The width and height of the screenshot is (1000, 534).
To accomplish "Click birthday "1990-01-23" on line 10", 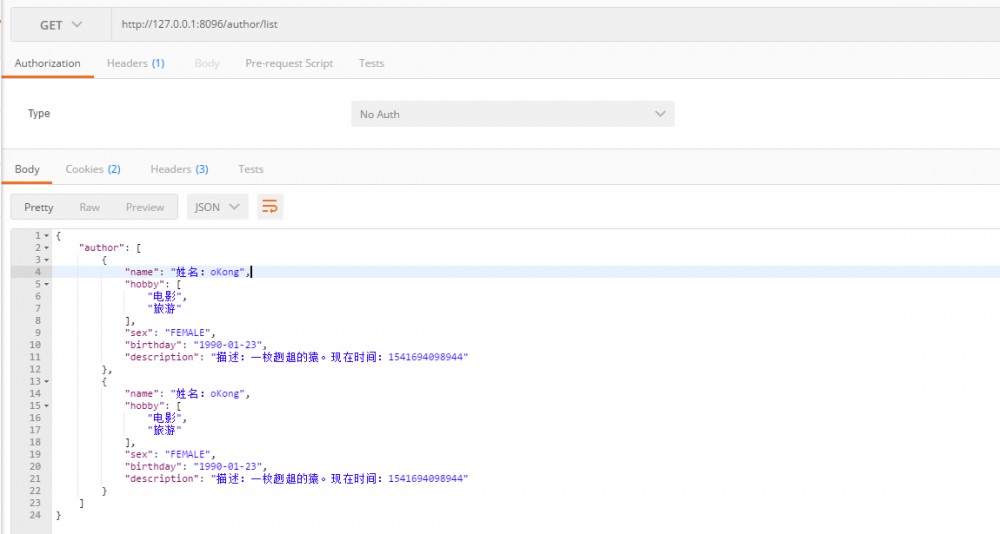I will coord(228,345).
